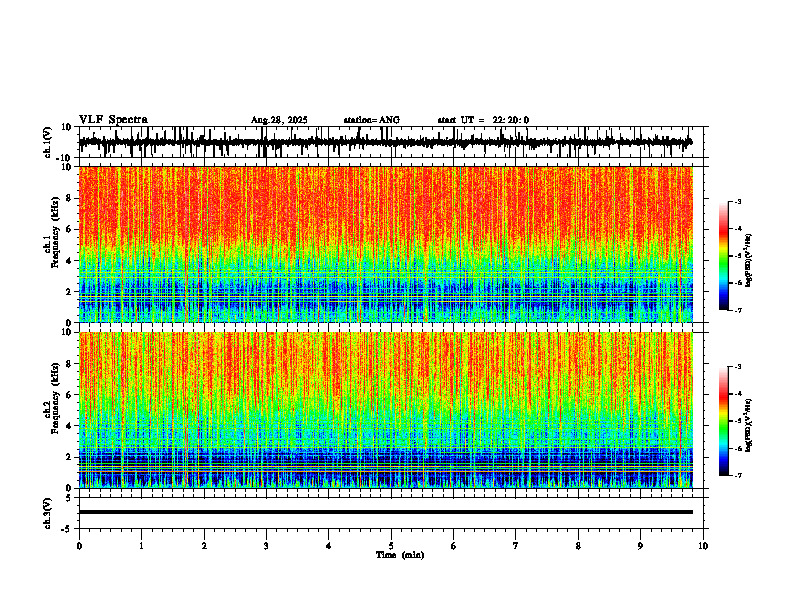The image size is (792, 612).
Task: Click the "8" kHz tick on ch.2 spectrogram axis
Action: tap(70, 364)
